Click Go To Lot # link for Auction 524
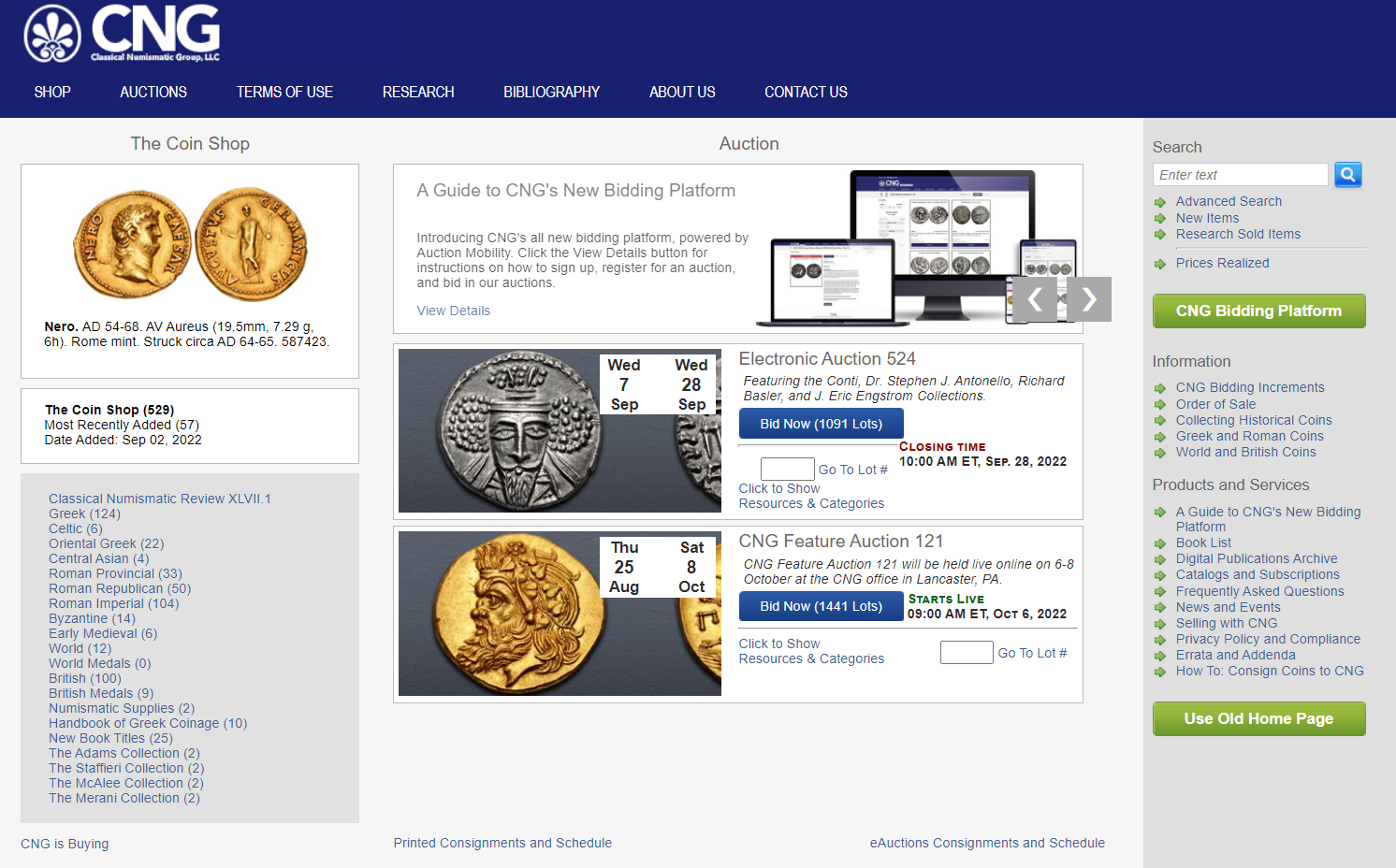 (853, 470)
